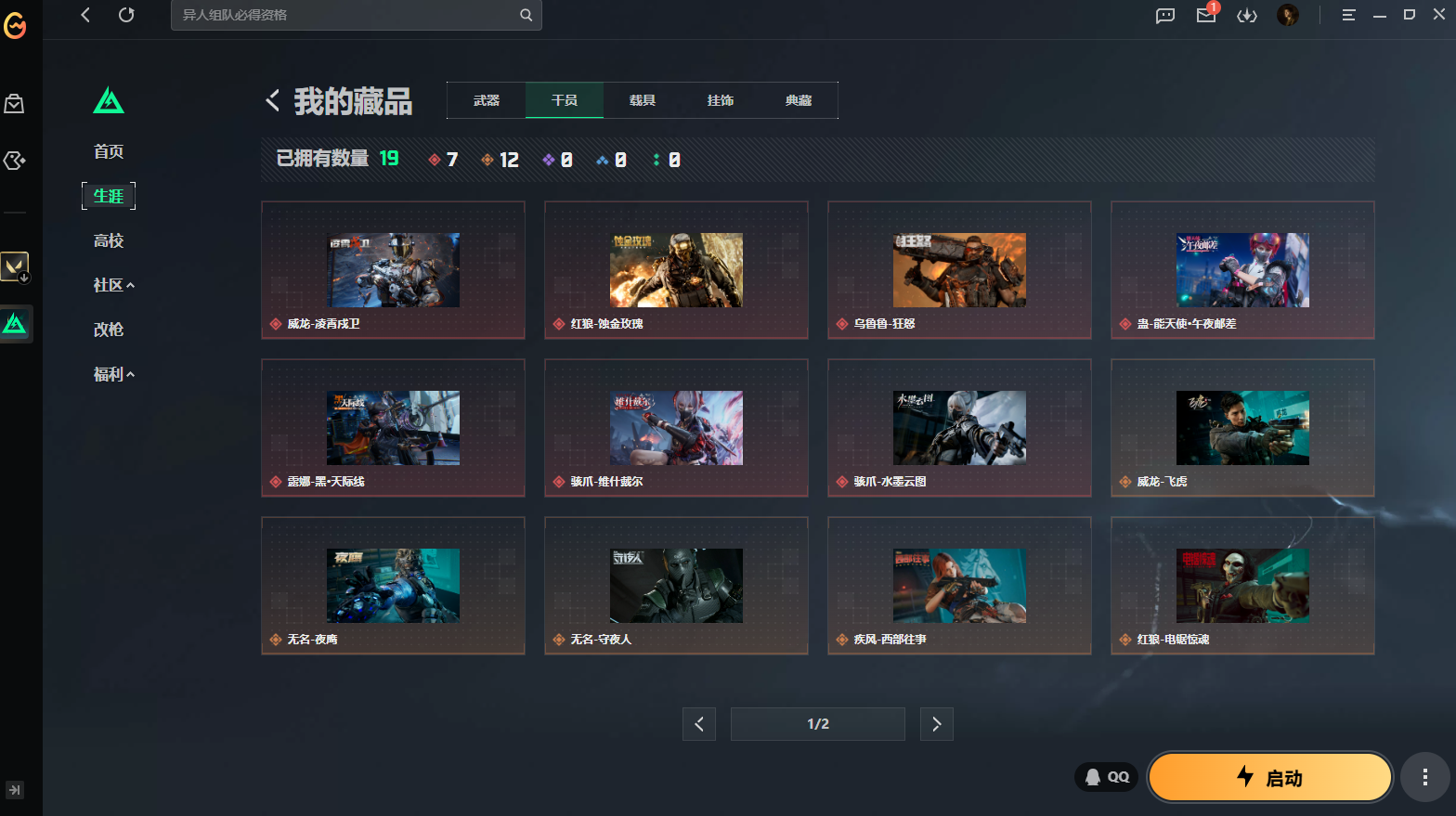Switch to the 载具 tab
This screenshot has width=1456, height=816.
pos(643,100)
